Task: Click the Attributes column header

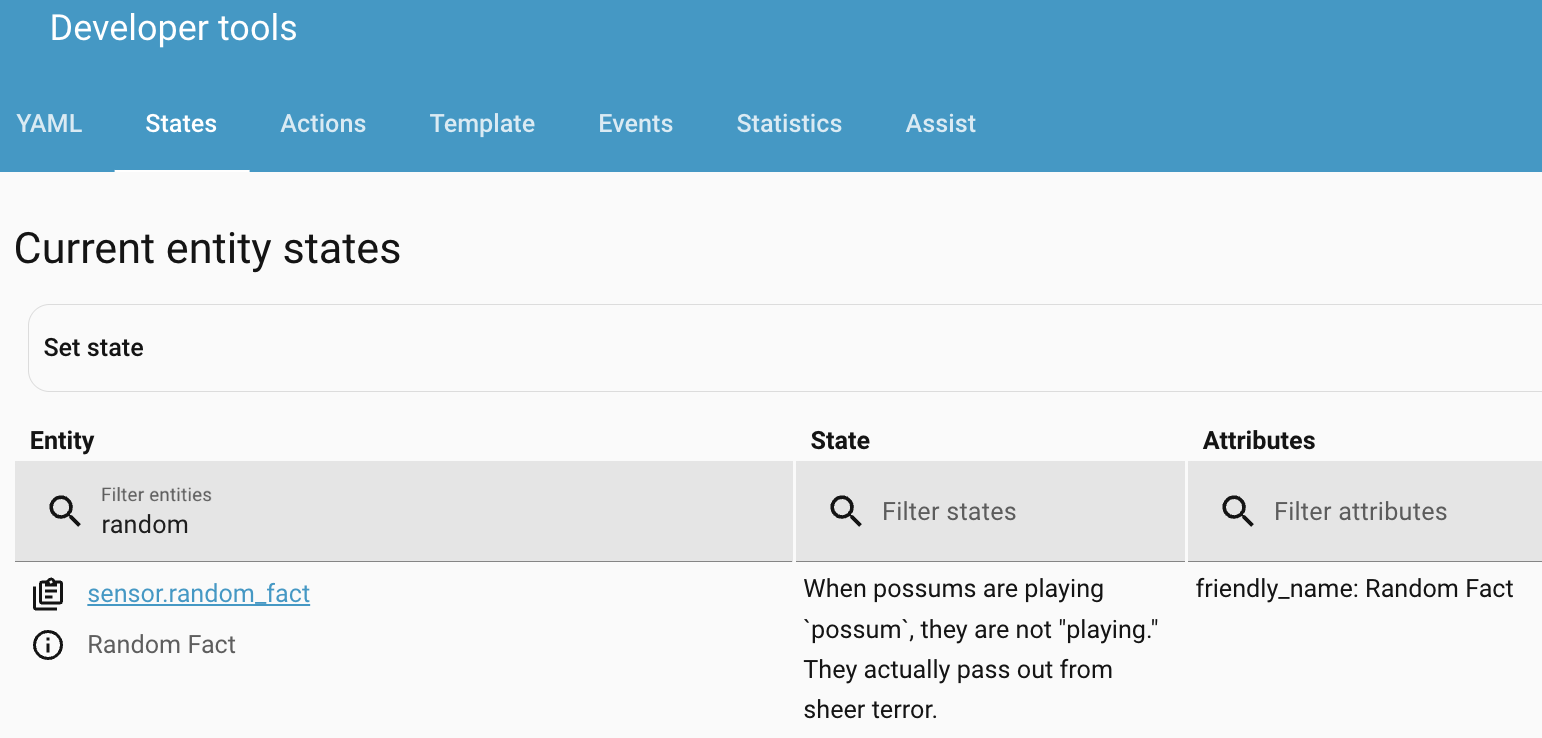Action: (x=1259, y=441)
